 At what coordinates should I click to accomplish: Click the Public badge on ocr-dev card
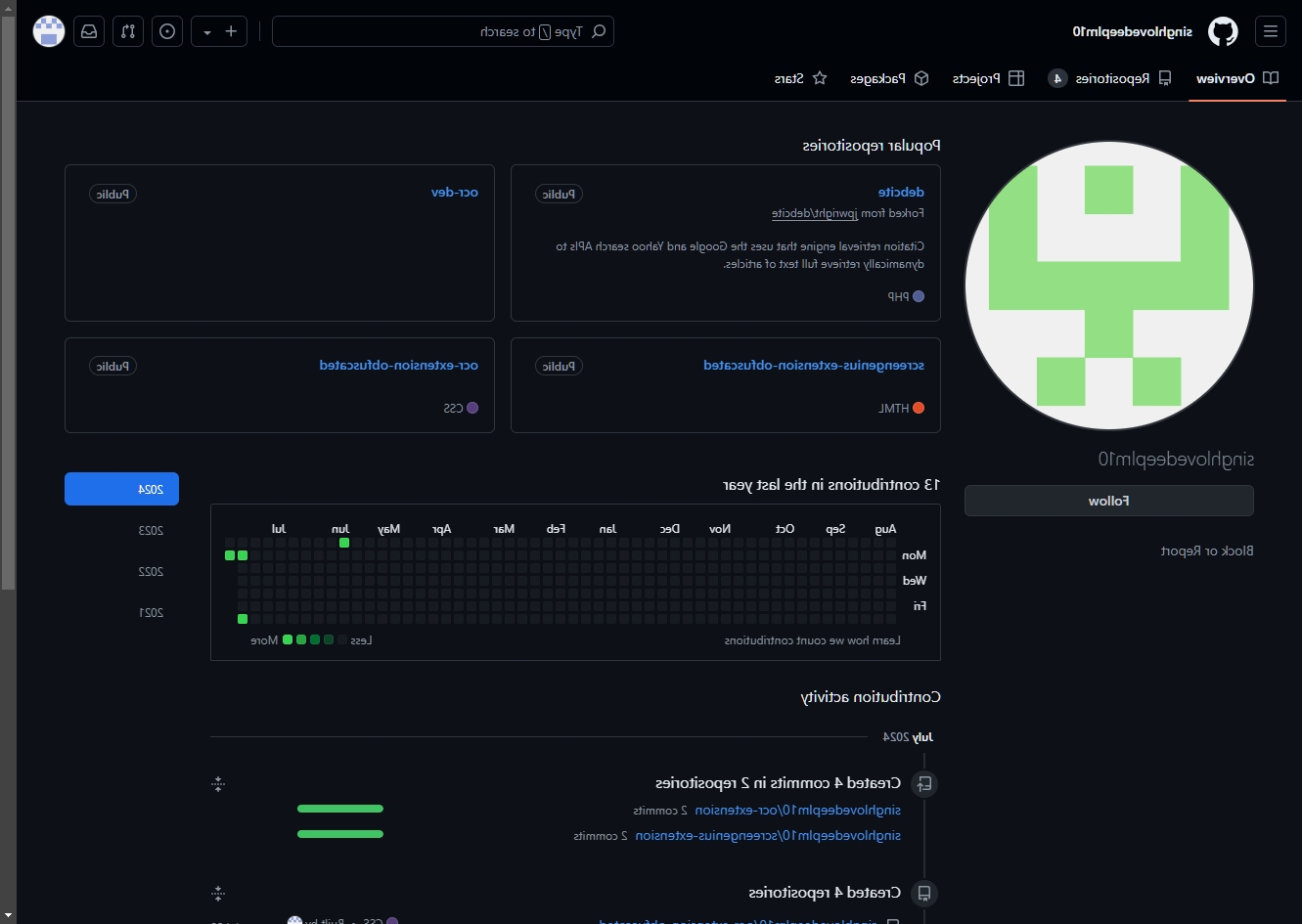(x=112, y=194)
